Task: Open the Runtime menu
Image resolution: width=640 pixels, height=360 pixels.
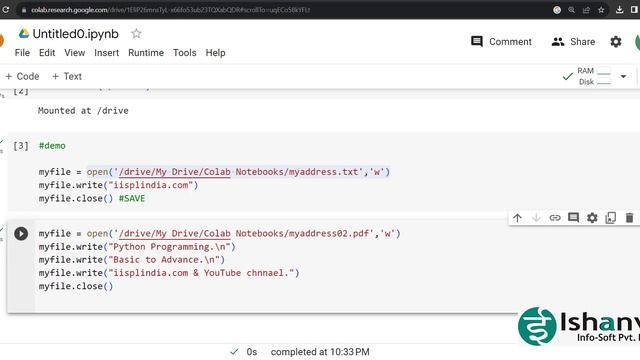Action: click(x=146, y=53)
